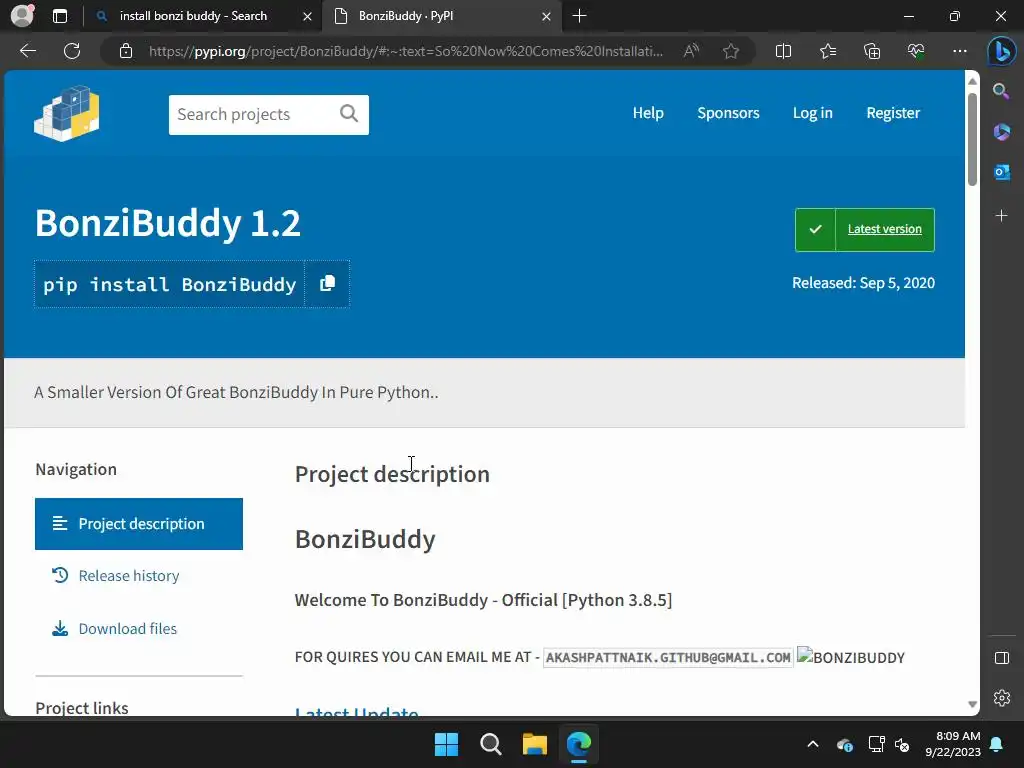Screen dimensions: 1024x768
Task: Click the scrollbar down arrow
Action: [972, 704]
